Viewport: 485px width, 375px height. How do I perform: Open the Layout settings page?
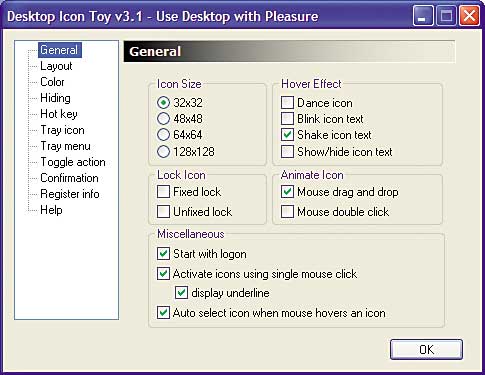[x=56, y=66]
